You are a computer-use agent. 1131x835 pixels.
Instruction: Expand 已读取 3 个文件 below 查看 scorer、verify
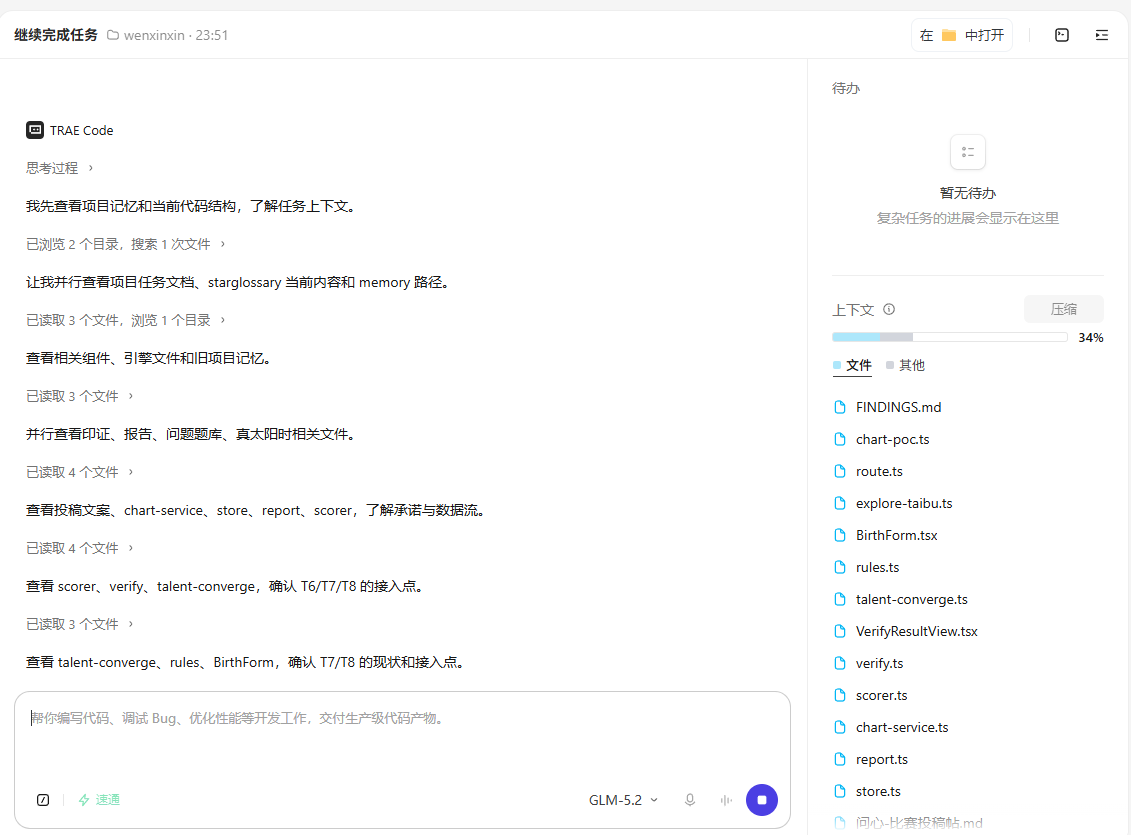point(79,624)
